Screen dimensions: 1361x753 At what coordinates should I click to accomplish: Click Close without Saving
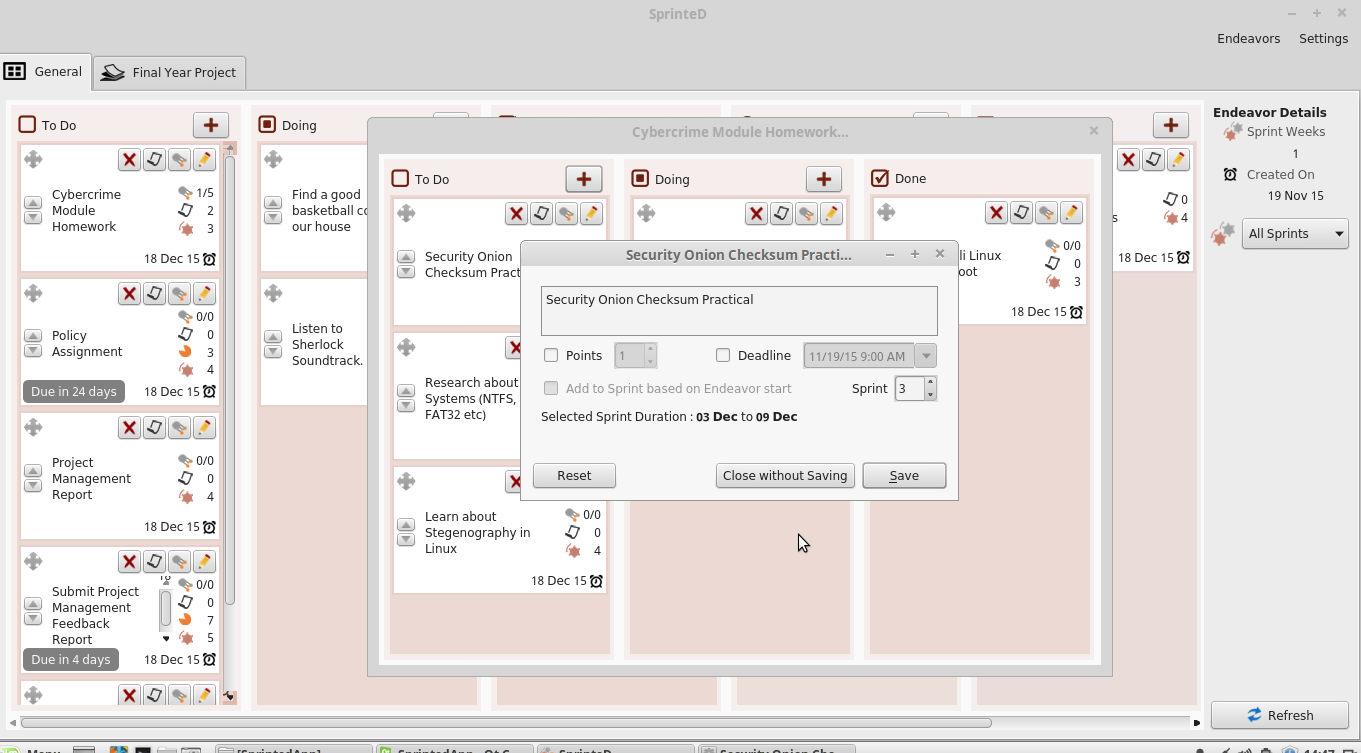[x=785, y=475]
